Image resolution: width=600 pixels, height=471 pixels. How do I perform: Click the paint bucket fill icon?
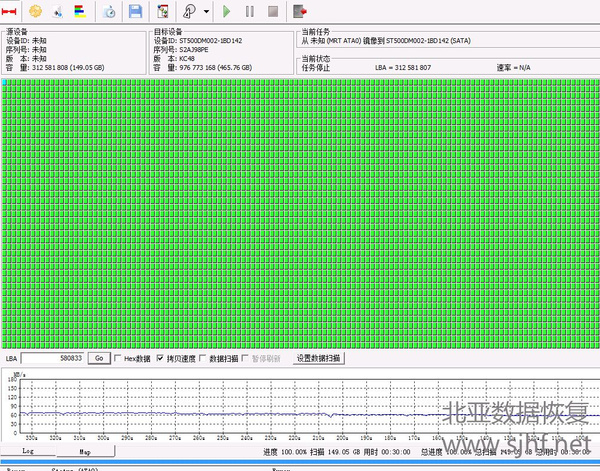click(58, 11)
